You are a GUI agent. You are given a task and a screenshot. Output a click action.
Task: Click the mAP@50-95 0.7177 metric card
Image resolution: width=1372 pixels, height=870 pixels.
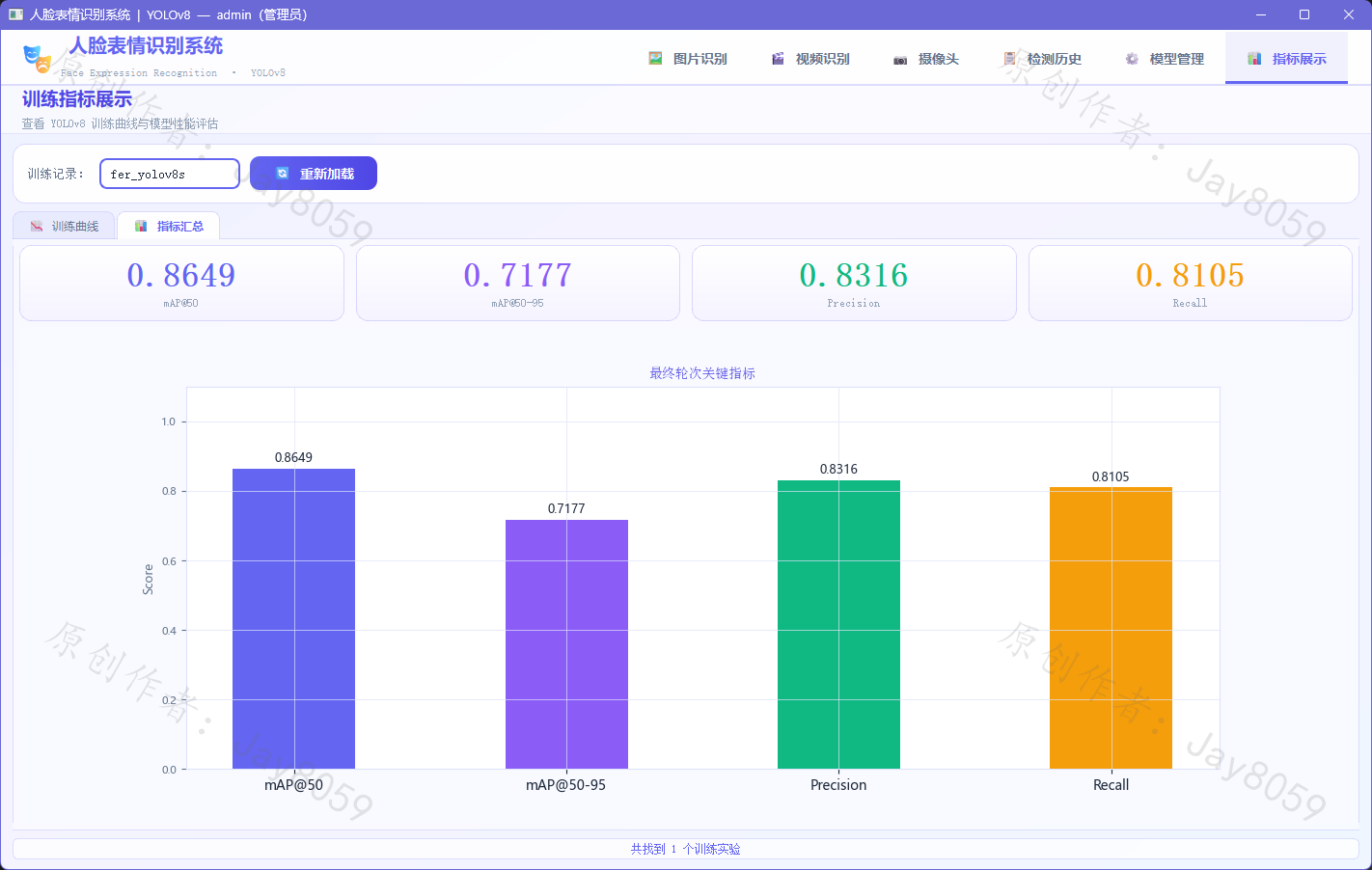tap(518, 283)
